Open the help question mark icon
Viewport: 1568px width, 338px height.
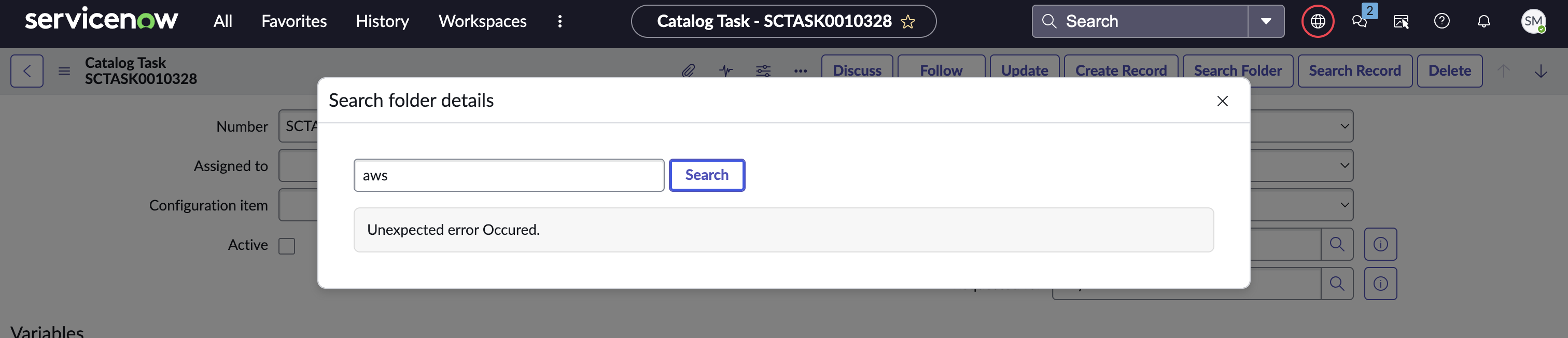coord(1441,21)
